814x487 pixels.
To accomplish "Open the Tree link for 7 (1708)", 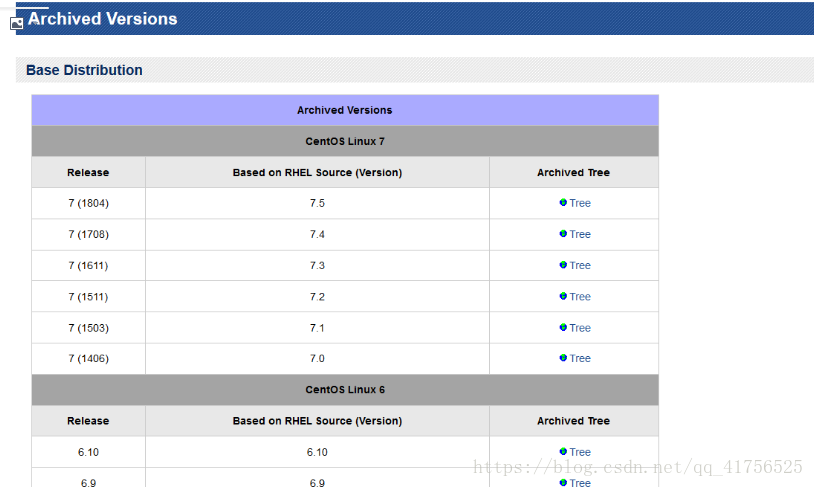I will point(580,234).
